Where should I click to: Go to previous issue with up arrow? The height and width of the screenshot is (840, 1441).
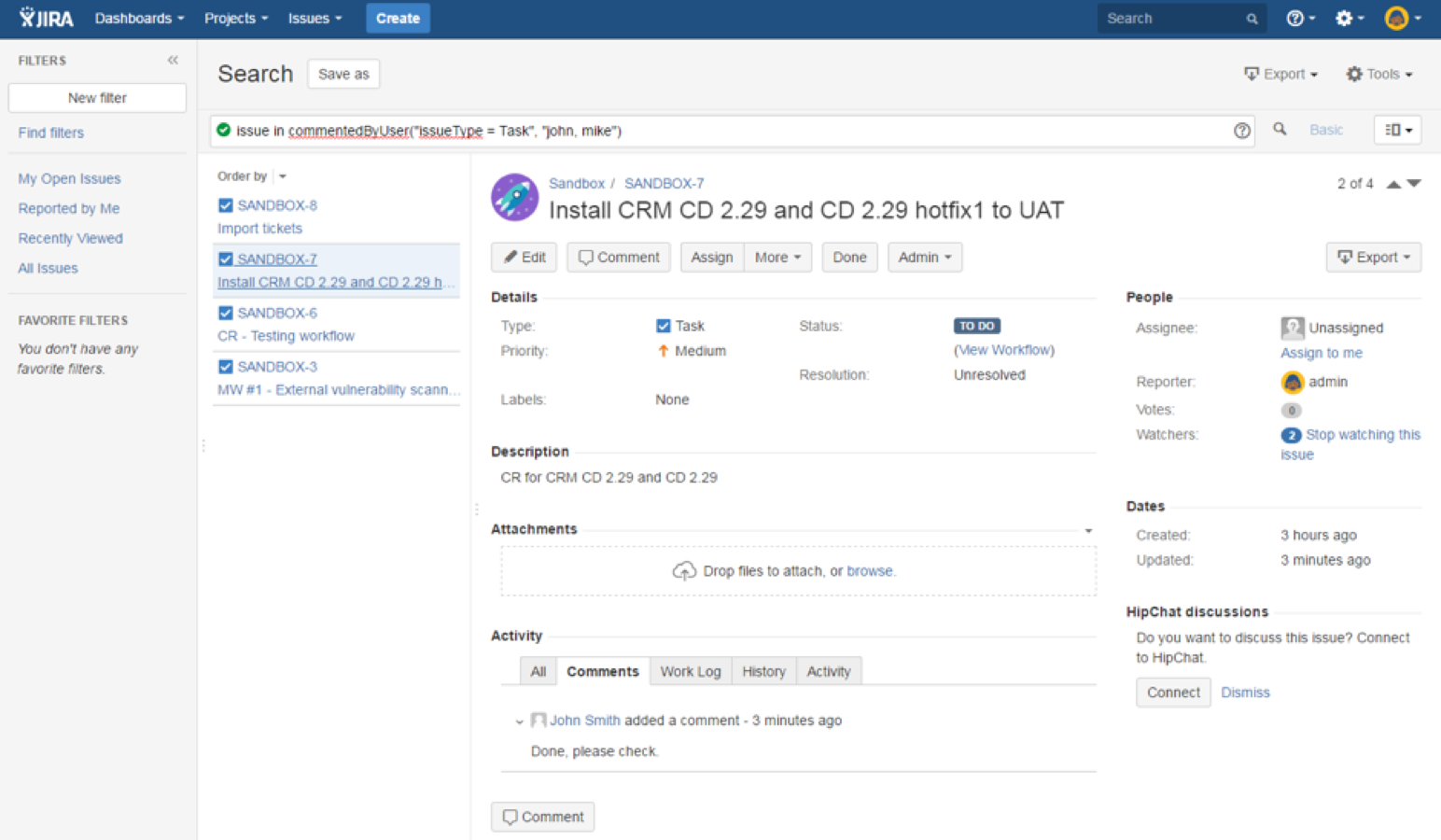pos(1392,184)
